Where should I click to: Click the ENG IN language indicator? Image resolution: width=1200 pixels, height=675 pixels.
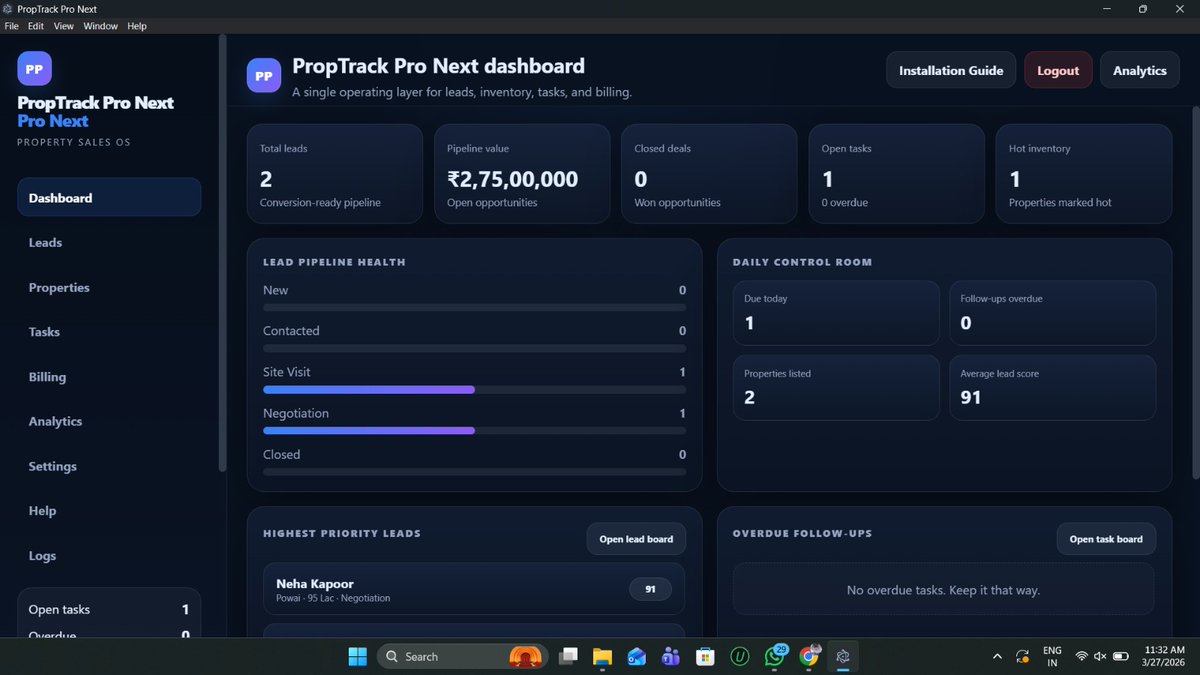coord(1052,656)
